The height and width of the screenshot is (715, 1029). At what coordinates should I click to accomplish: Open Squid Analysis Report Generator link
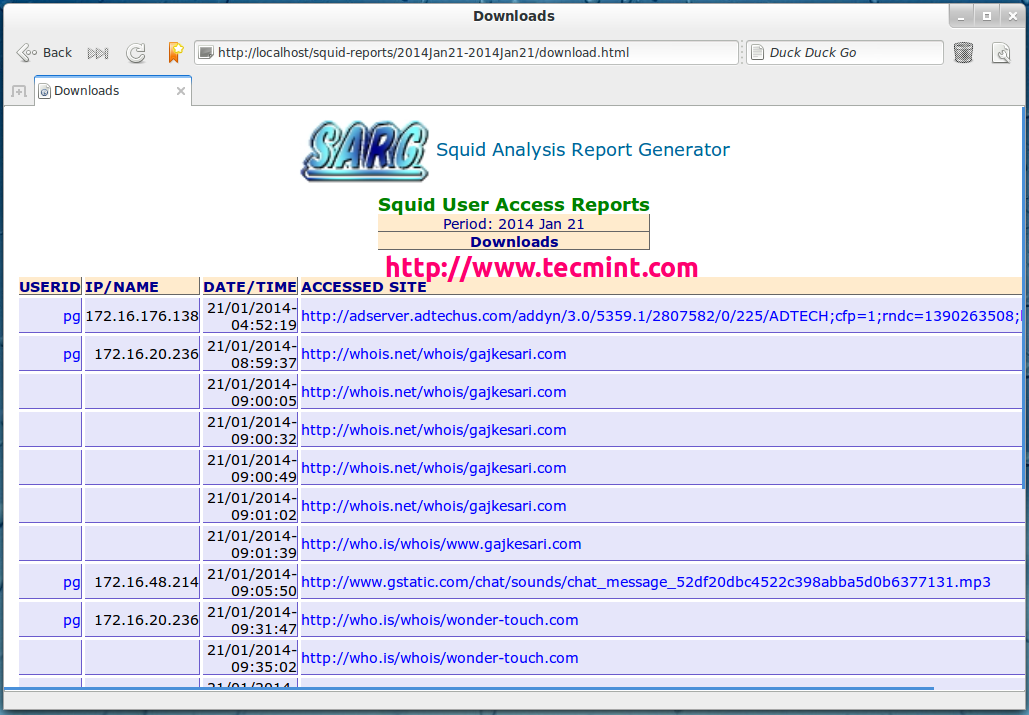(x=583, y=150)
